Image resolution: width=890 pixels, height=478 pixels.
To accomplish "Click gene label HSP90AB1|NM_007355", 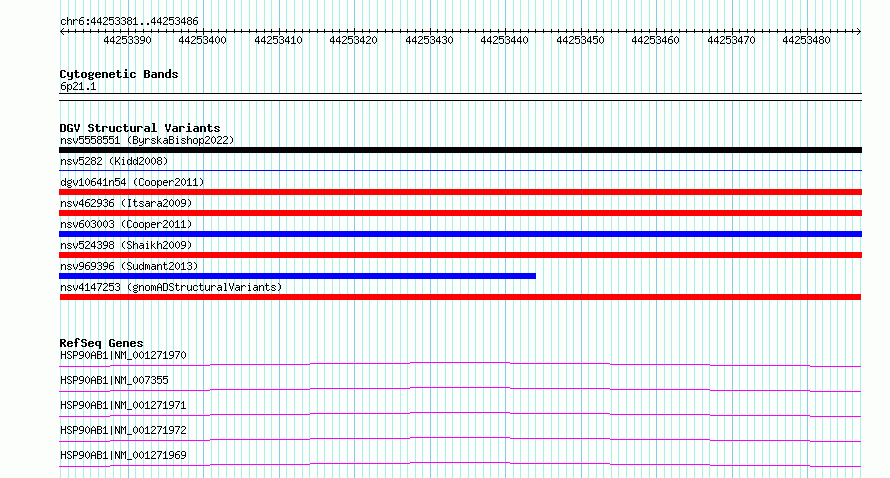I will 114,380.
